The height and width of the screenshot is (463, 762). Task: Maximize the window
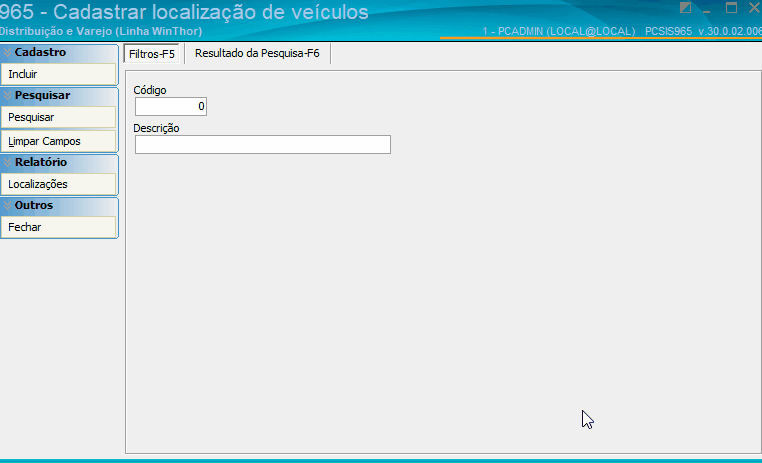pos(731,7)
